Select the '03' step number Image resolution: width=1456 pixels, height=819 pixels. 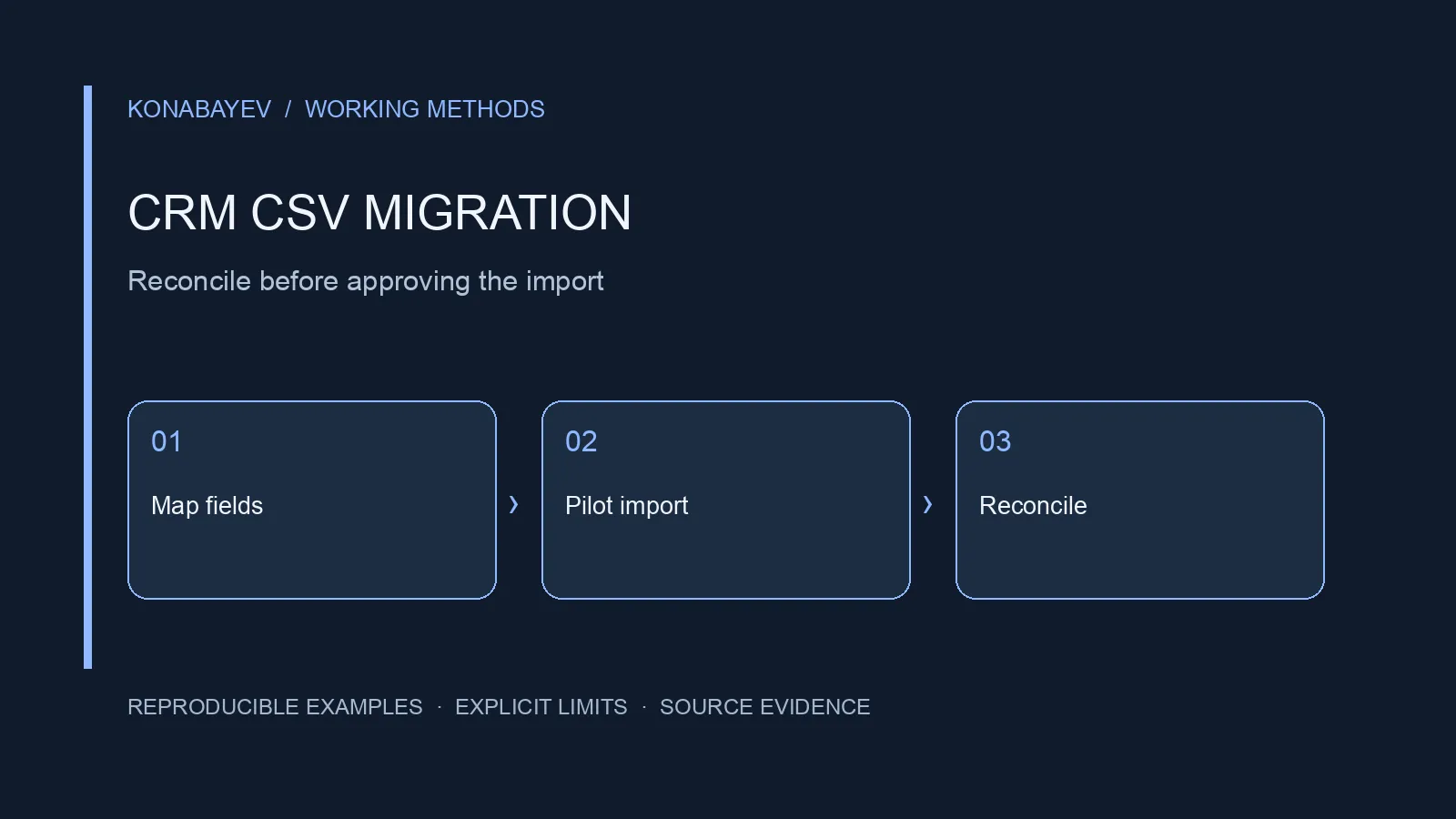tap(995, 441)
